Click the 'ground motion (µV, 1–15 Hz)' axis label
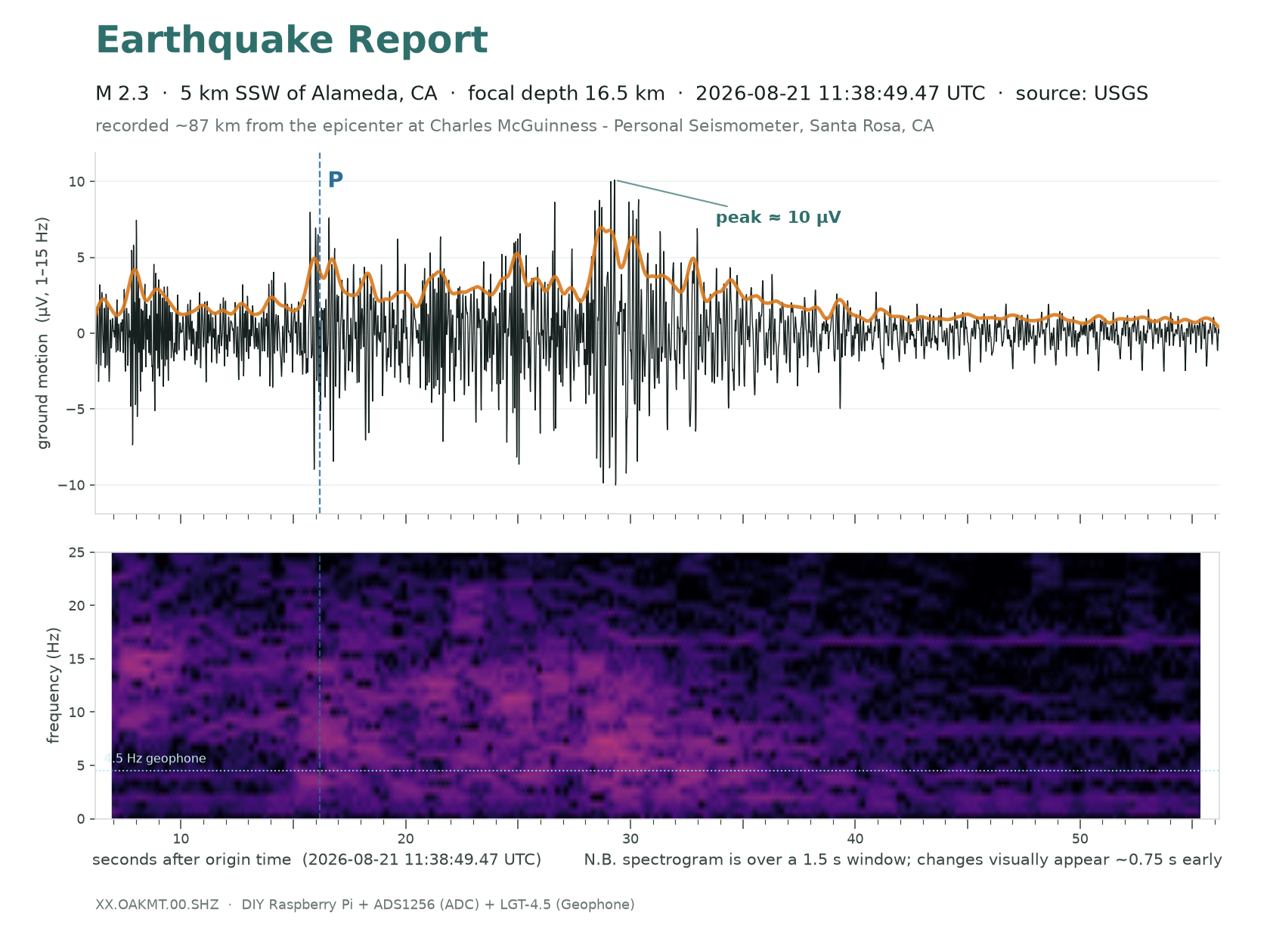This screenshot has height=952, width=1270. 43,333
